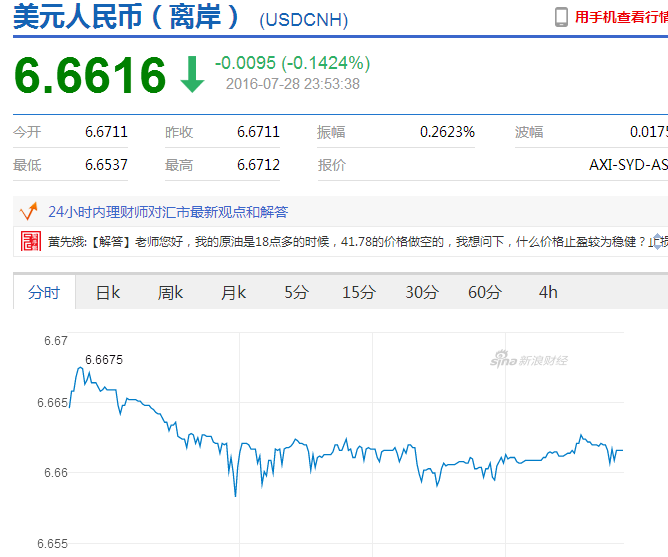Switch to the 周k tab
This screenshot has width=668, height=557.
coord(170,292)
